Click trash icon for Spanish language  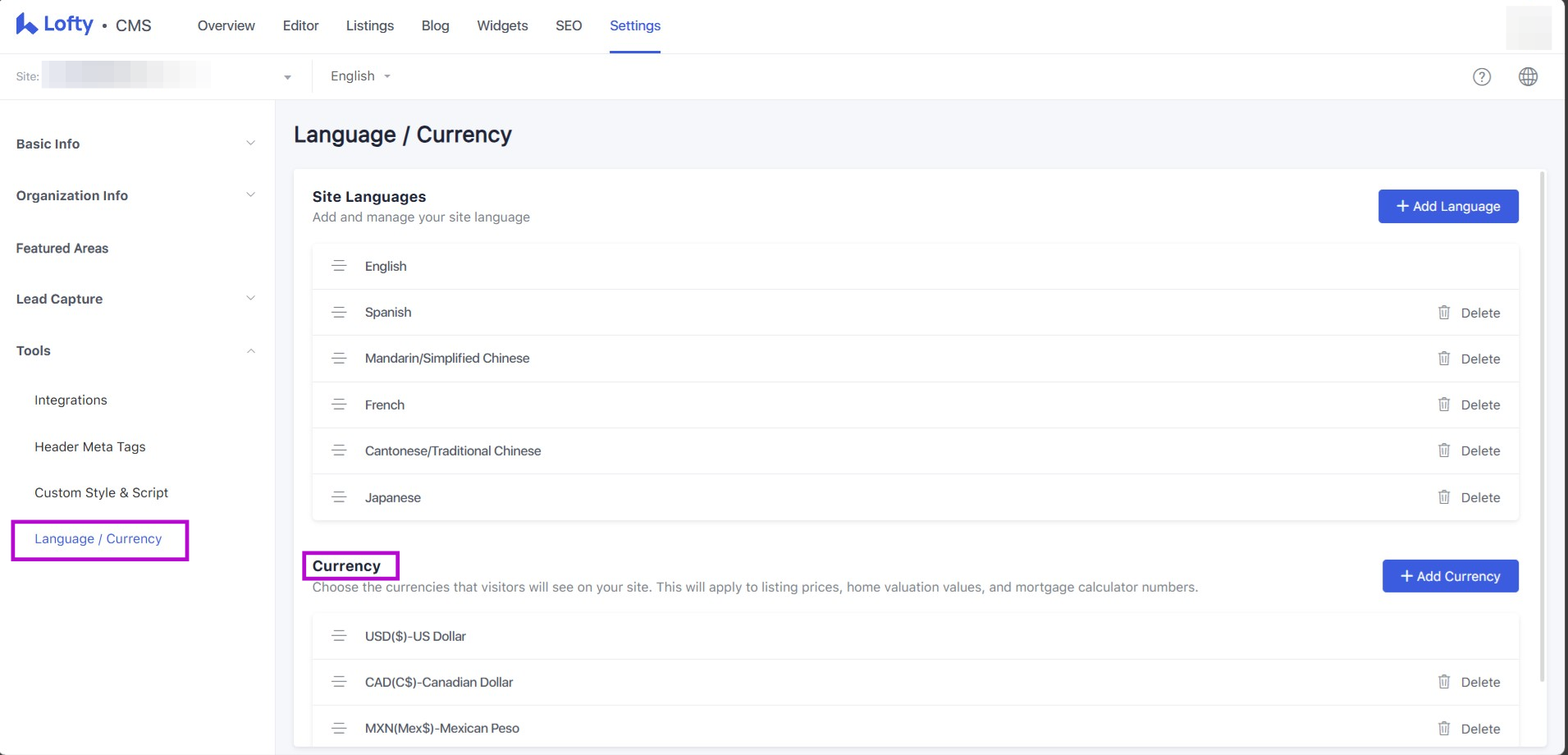coord(1443,313)
